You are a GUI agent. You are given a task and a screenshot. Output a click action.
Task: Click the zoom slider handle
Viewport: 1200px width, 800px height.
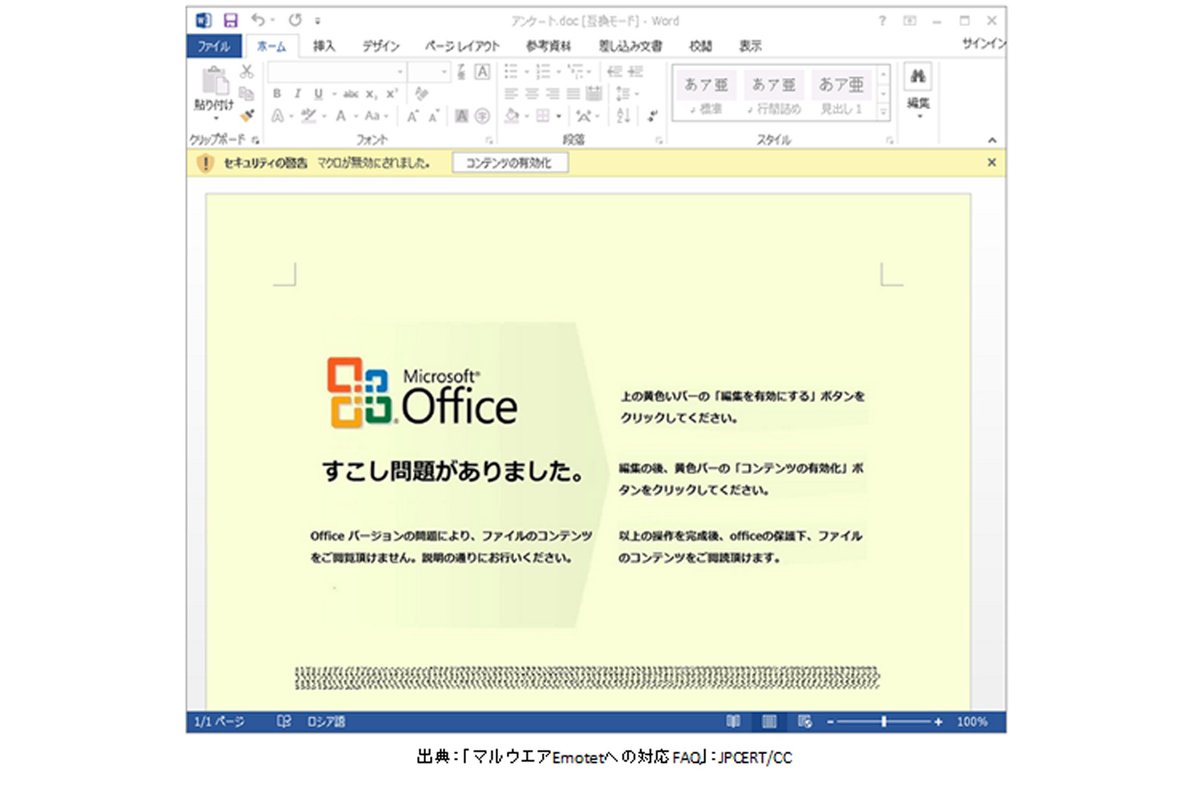click(x=884, y=721)
